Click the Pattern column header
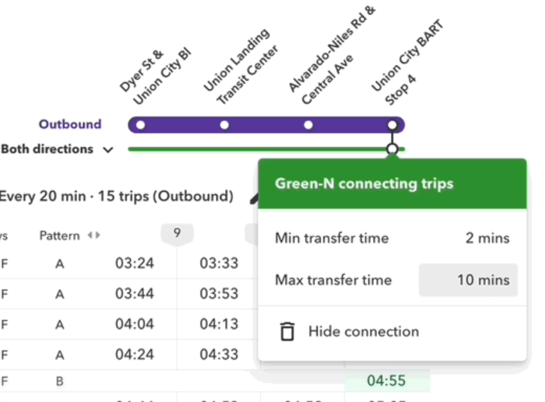Viewport: 545px width, 402px height. pos(59,236)
